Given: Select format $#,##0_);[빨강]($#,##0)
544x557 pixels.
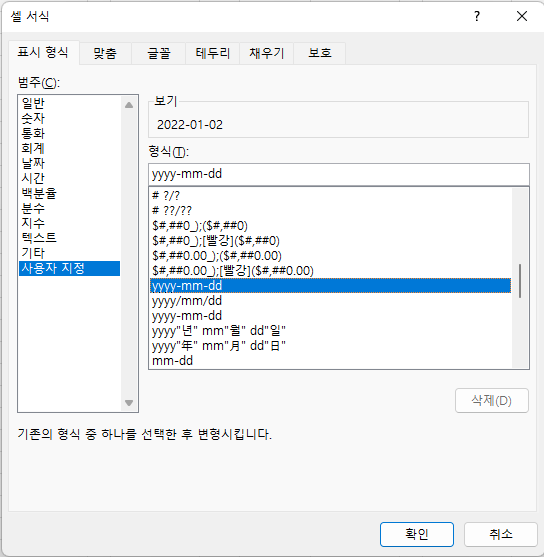Looking at the screenshot, I should pyautogui.click(x=330, y=241).
